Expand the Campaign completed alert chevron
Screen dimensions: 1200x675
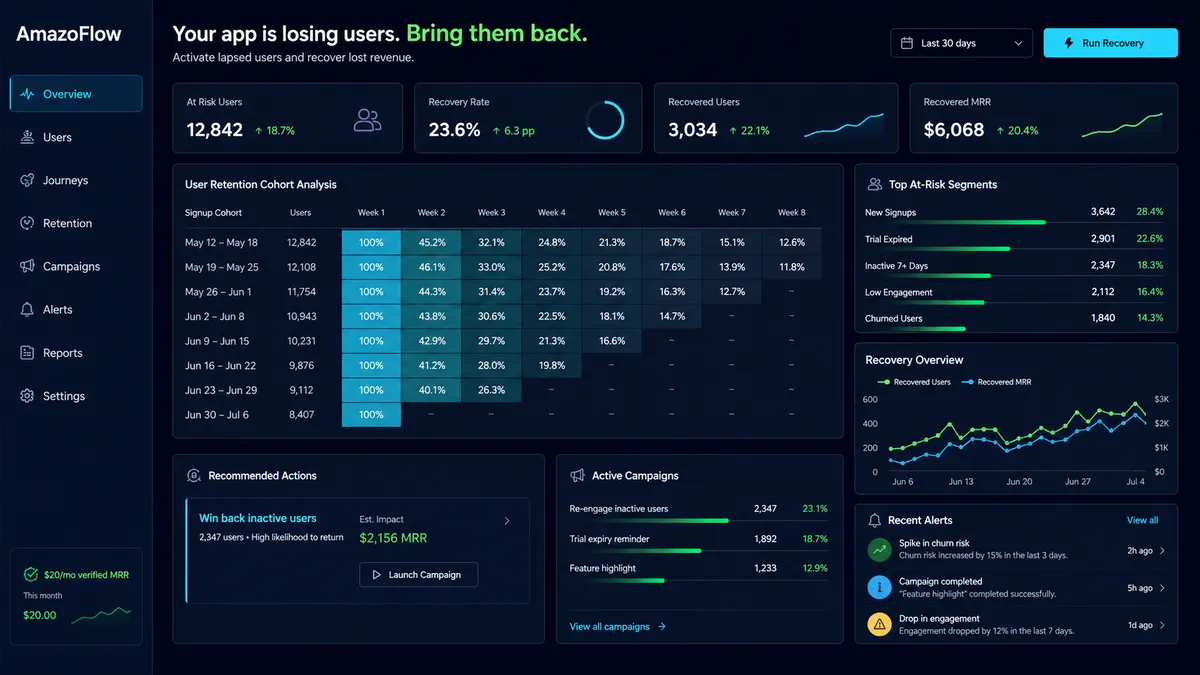click(1162, 588)
